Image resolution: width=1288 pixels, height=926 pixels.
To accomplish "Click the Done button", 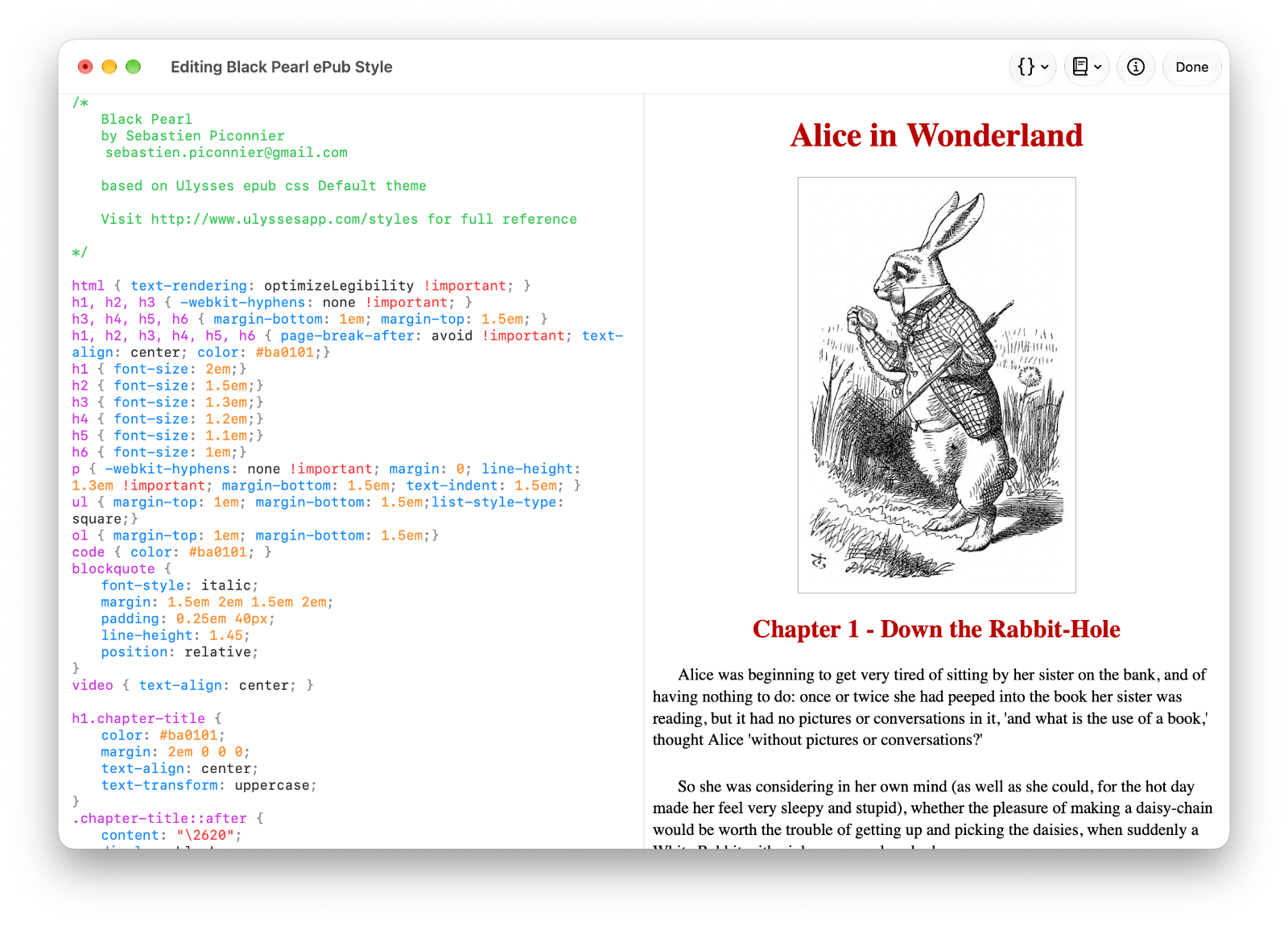I will pyautogui.click(x=1191, y=67).
